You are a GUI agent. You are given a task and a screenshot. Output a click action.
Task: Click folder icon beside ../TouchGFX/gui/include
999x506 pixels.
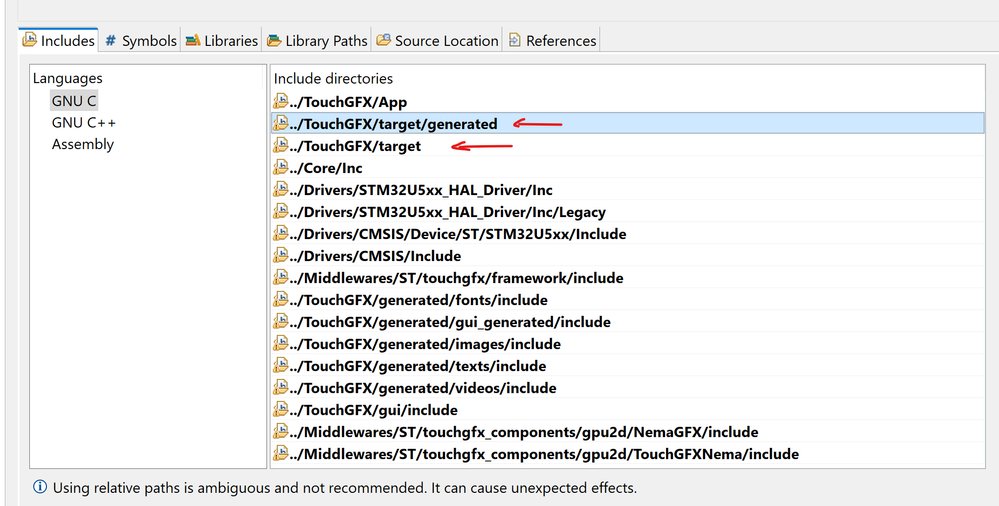click(280, 409)
